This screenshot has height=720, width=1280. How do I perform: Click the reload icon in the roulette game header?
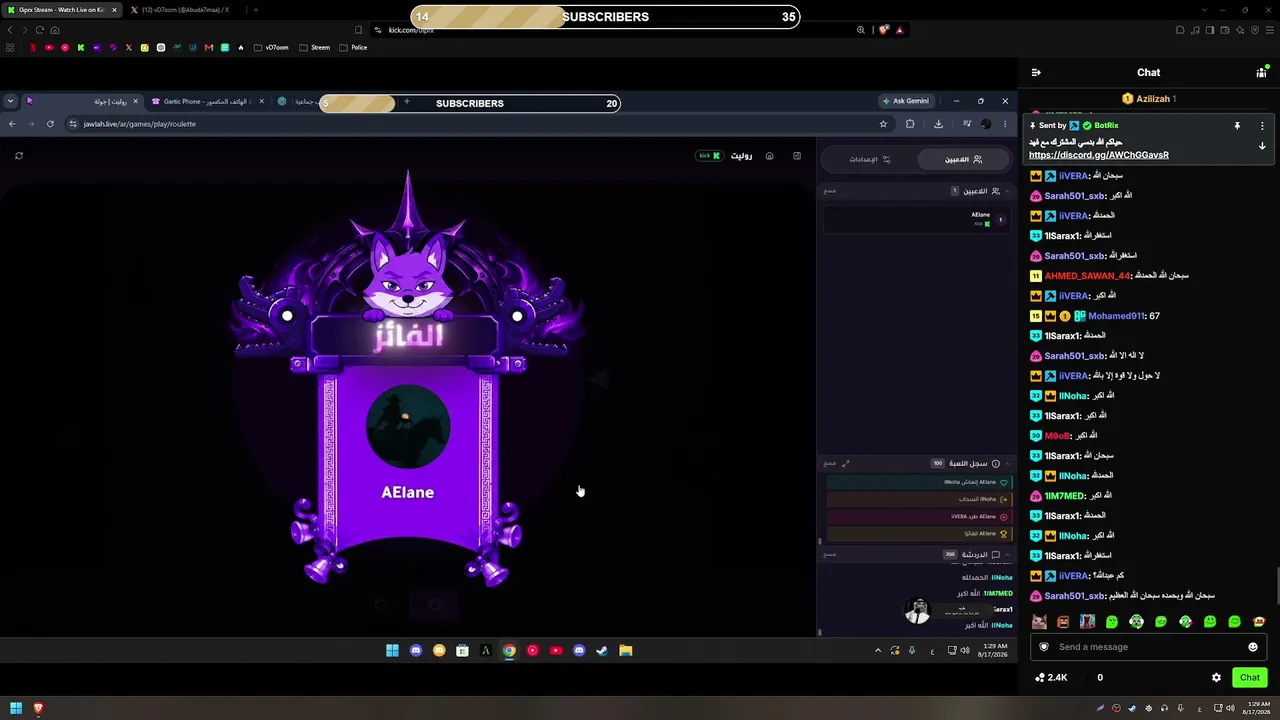pyautogui.click(x=19, y=156)
